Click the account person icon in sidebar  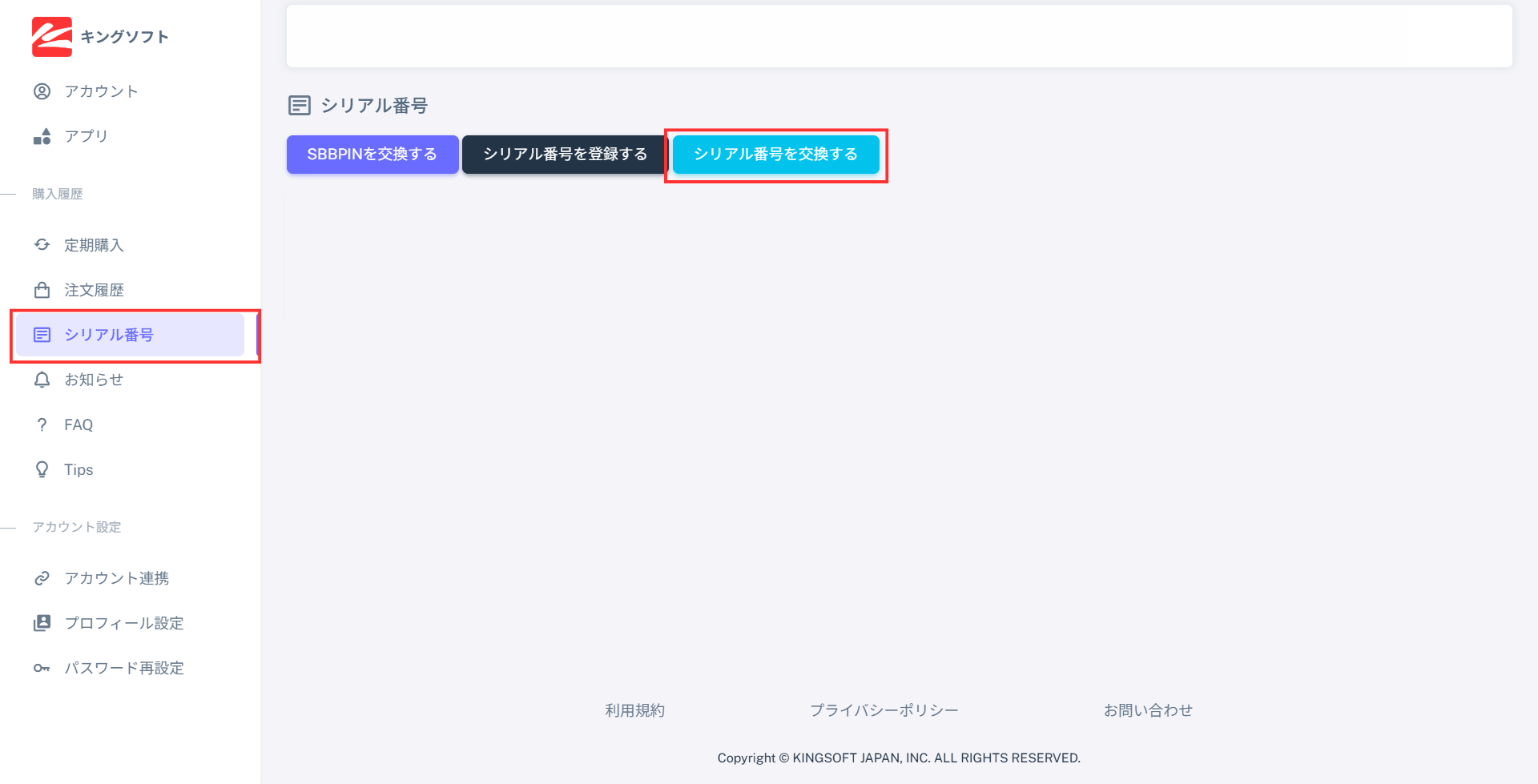(x=42, y=91)
